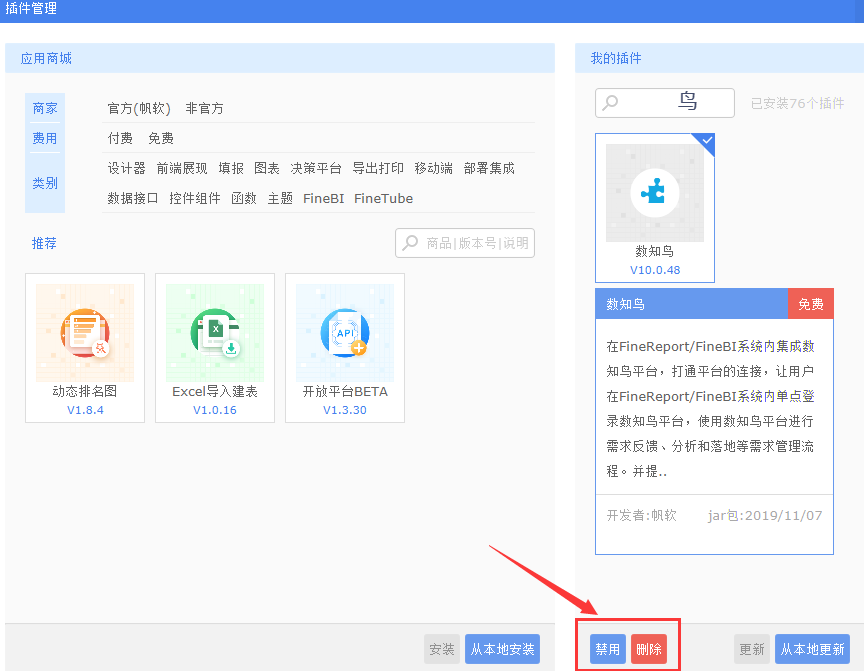
Task: Select the FineTube category
Action: (x=384, y=198)
